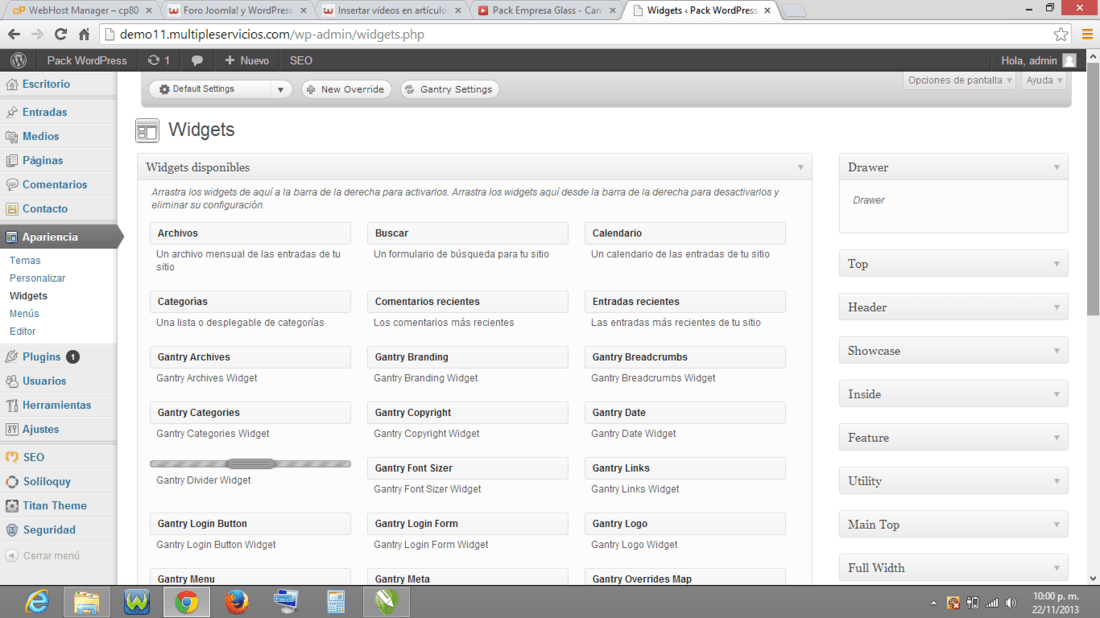Expand the Inside widget area

click(1057, 395)
